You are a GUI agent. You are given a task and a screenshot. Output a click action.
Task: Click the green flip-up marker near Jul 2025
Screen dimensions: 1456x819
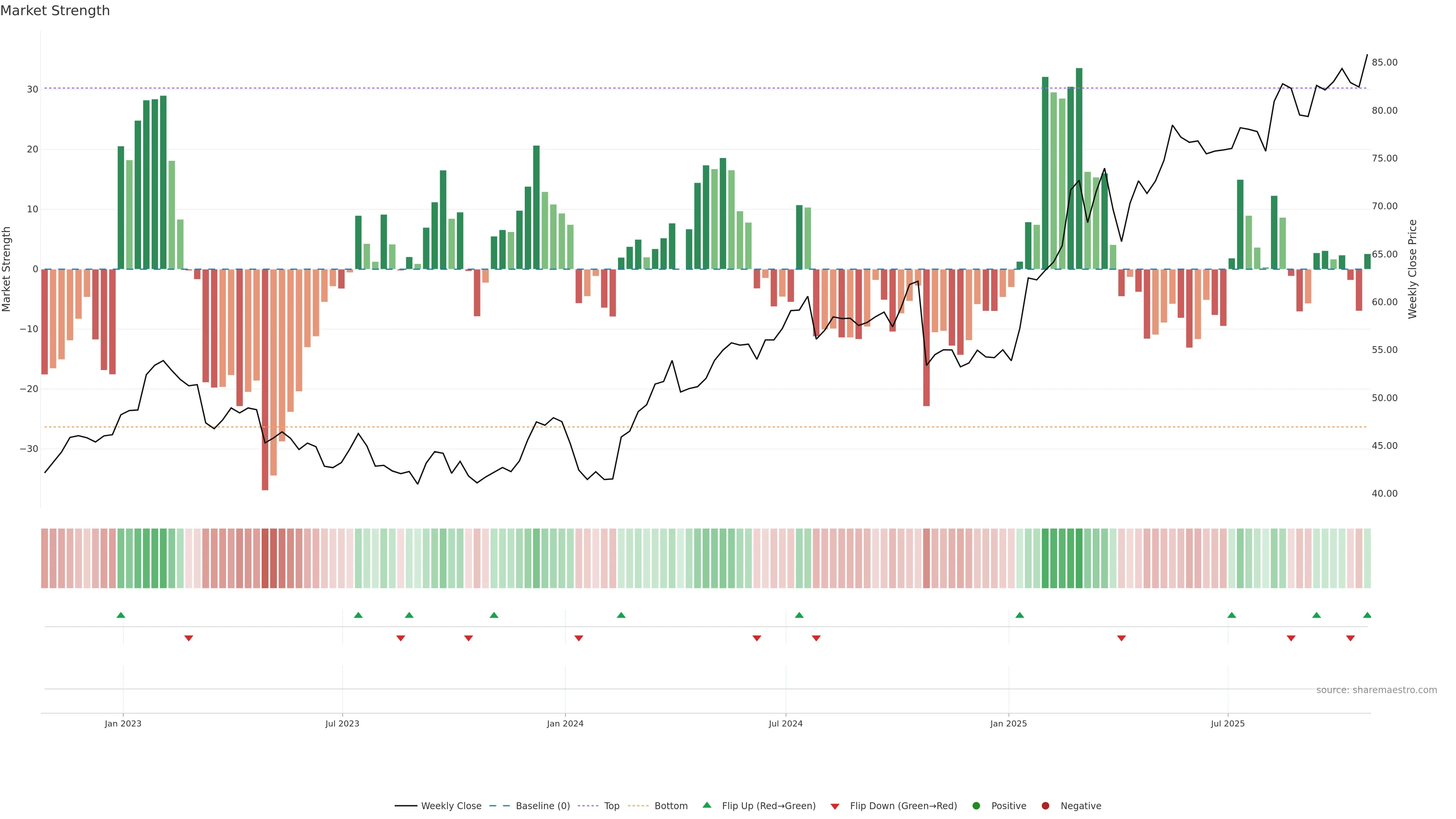pyautogui.click(x=1232, y=615)
